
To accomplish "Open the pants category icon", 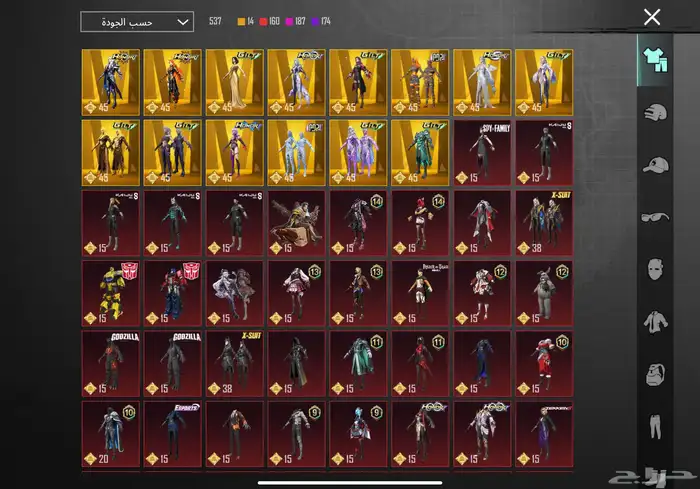I will click(x=655, y=430).
